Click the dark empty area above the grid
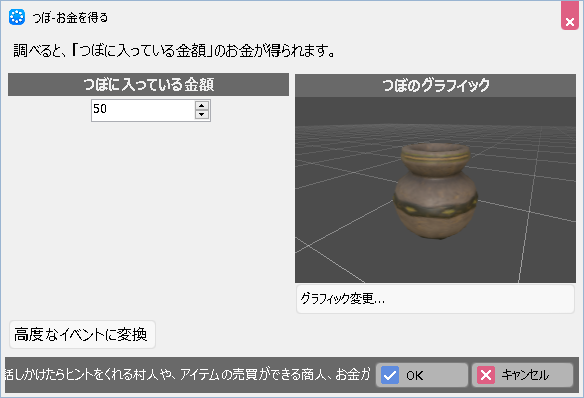584x398 pixels. point(435,111)
